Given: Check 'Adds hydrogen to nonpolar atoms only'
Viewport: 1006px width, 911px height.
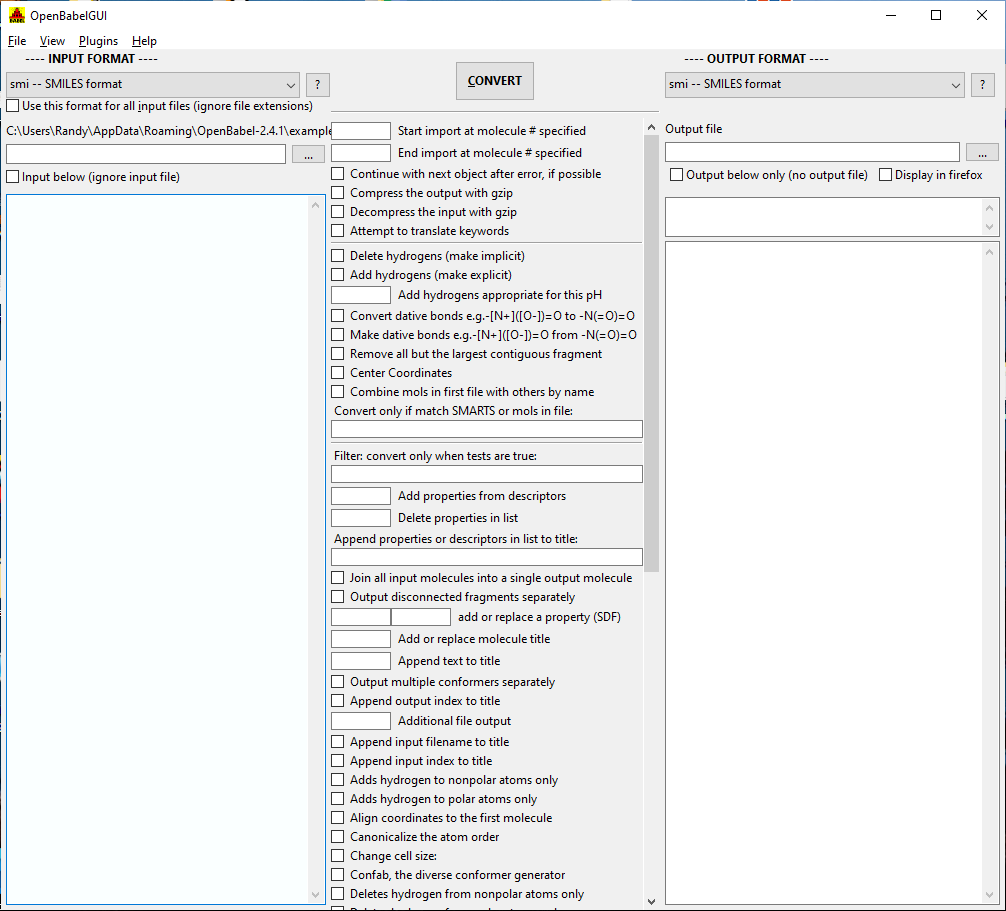Looking at the screenshot, I should (337, 780).
